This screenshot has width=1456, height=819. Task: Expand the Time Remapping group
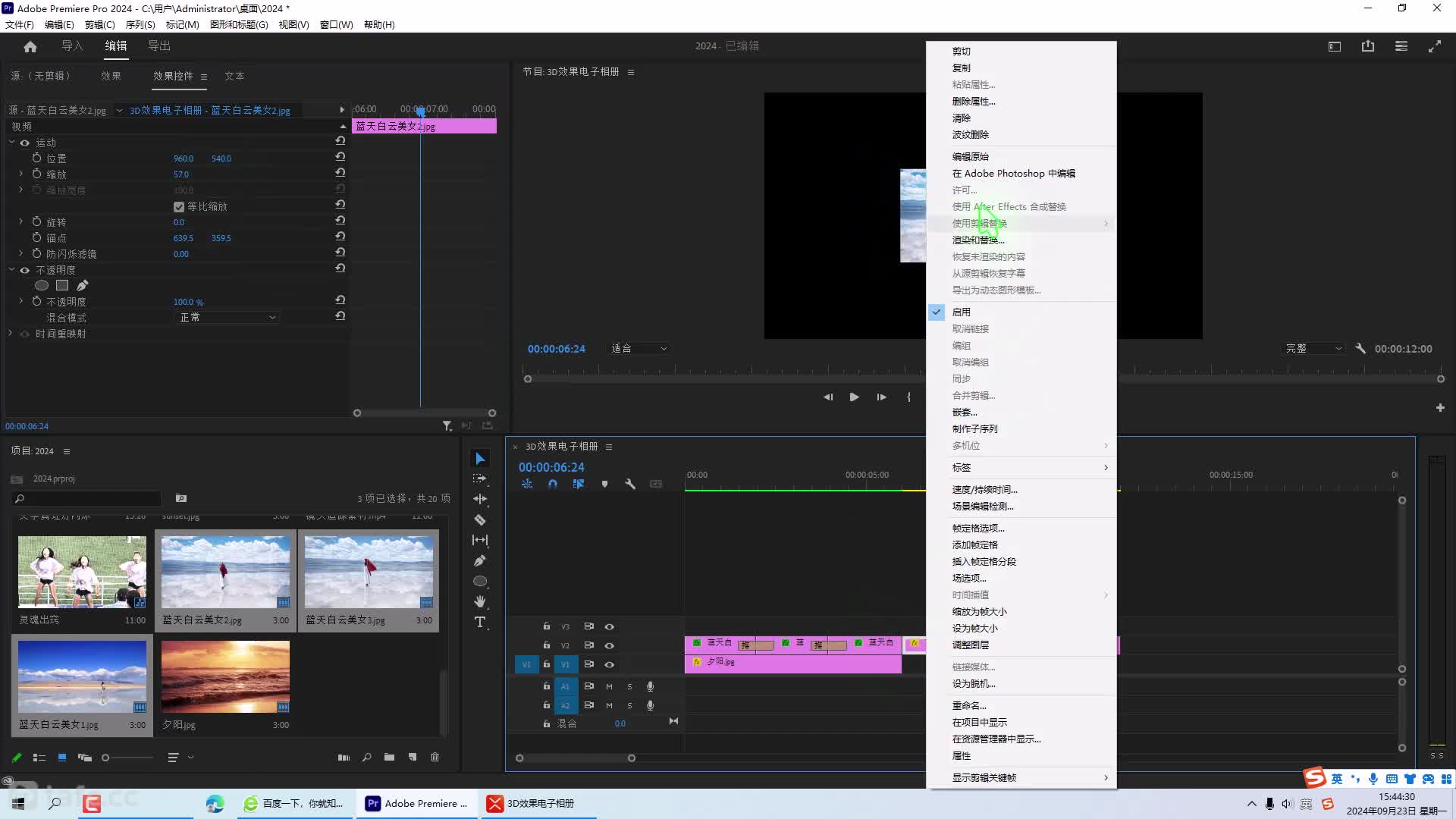tap(11, 333)
